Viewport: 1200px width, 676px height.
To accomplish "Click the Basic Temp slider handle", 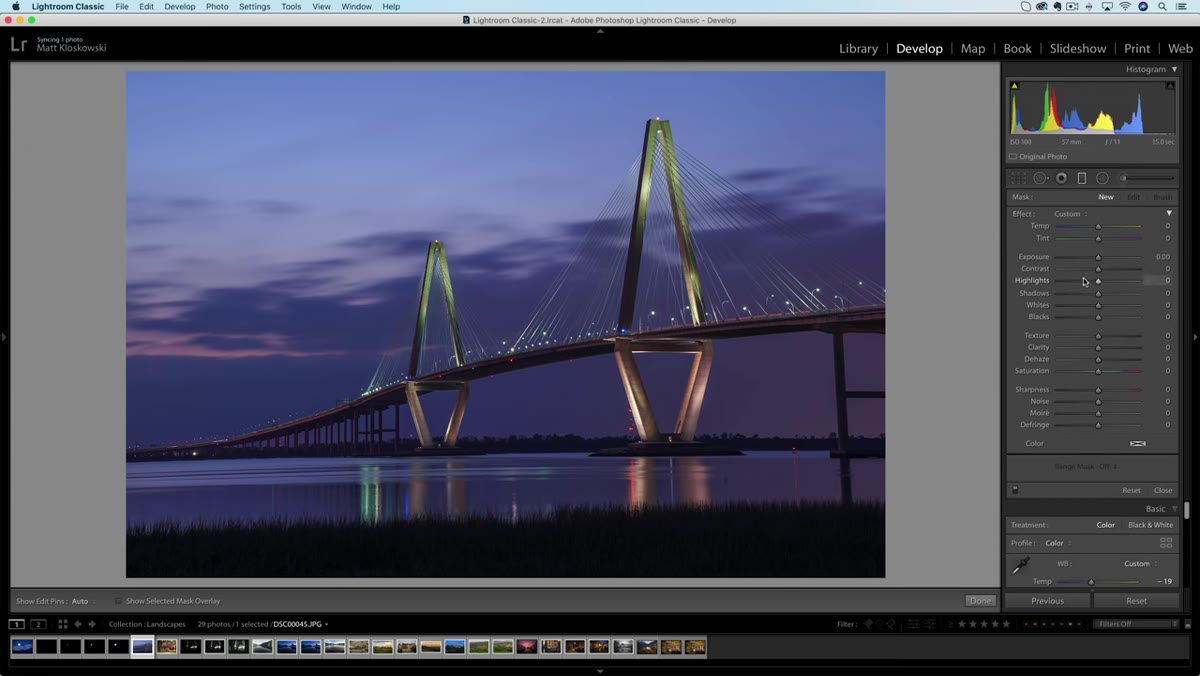I will point(1091,582).
